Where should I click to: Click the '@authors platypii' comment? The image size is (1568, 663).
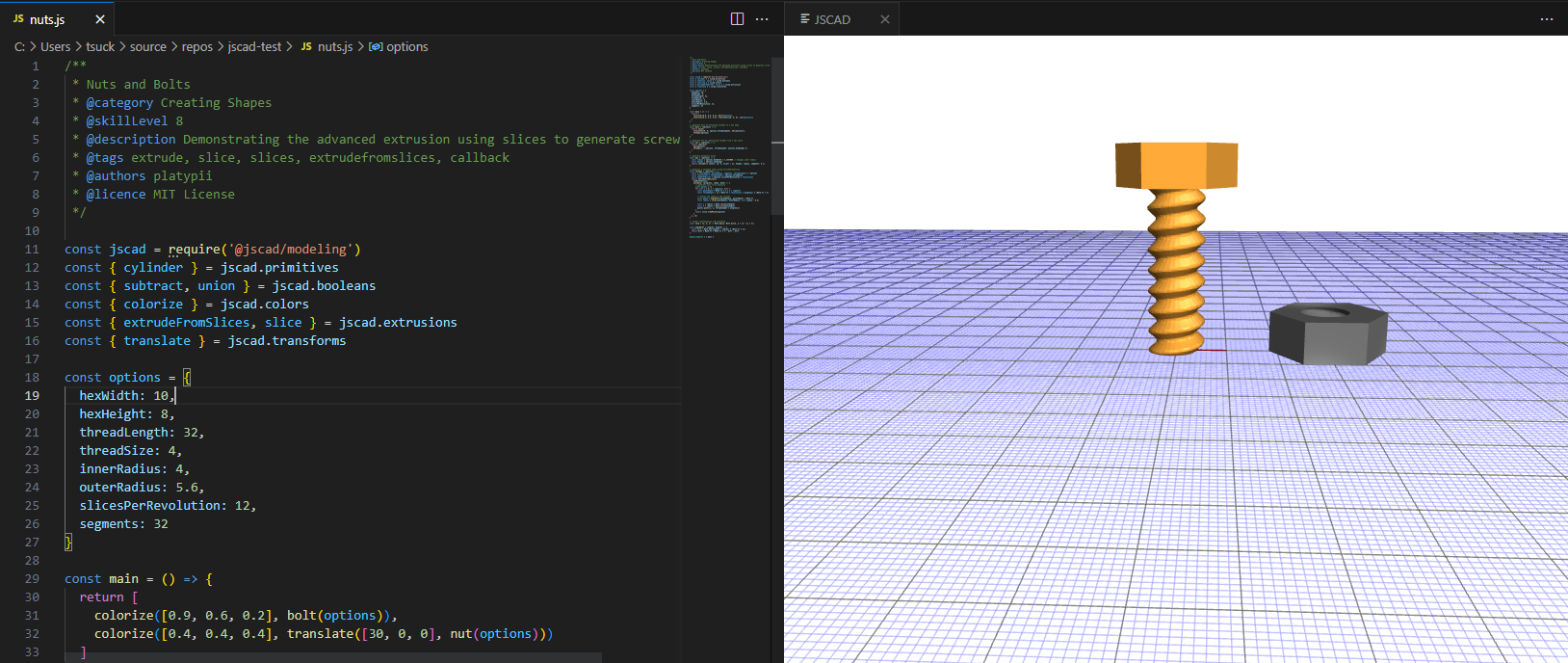149,175
